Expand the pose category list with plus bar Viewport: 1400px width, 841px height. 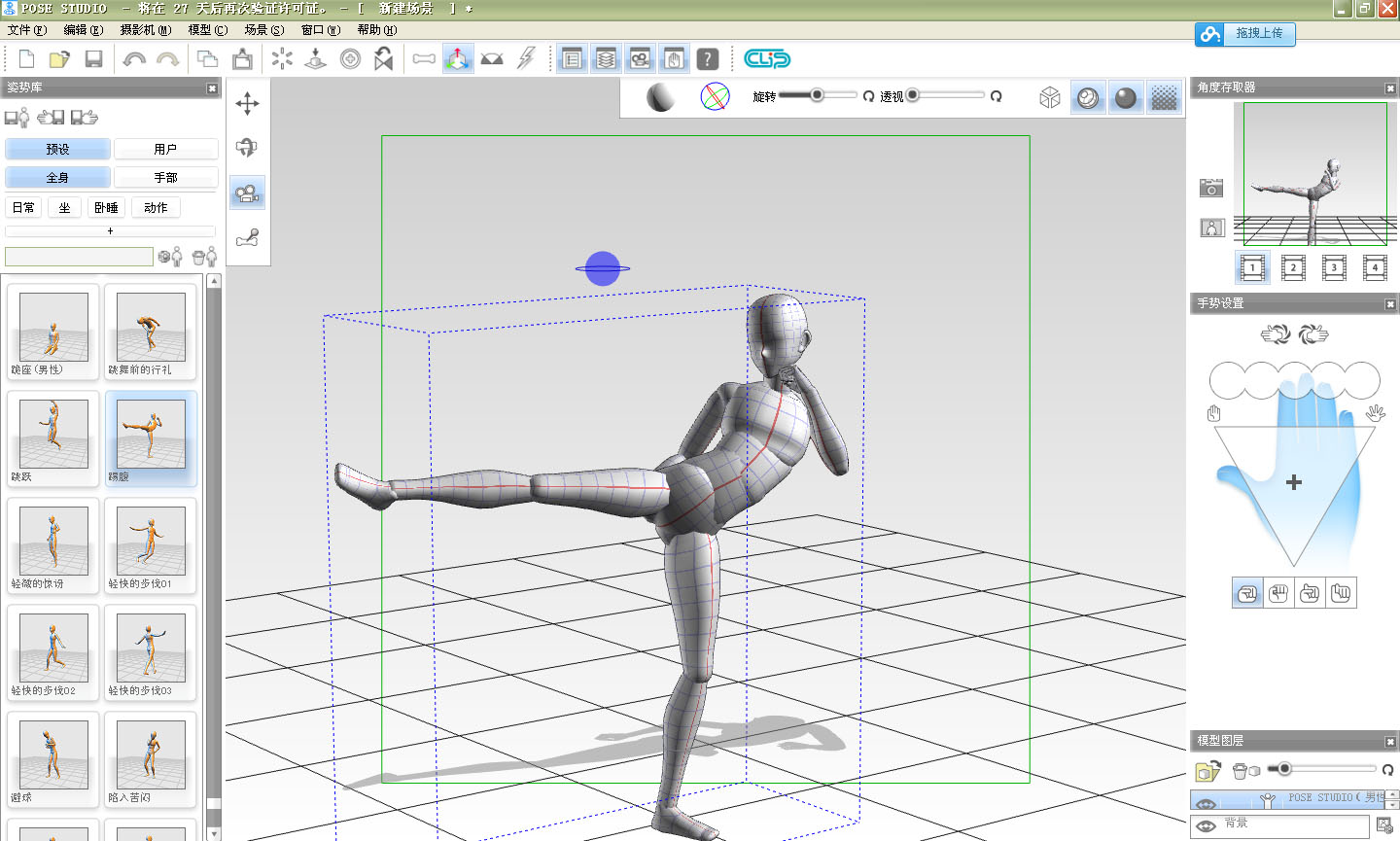[x=110, y=231]
